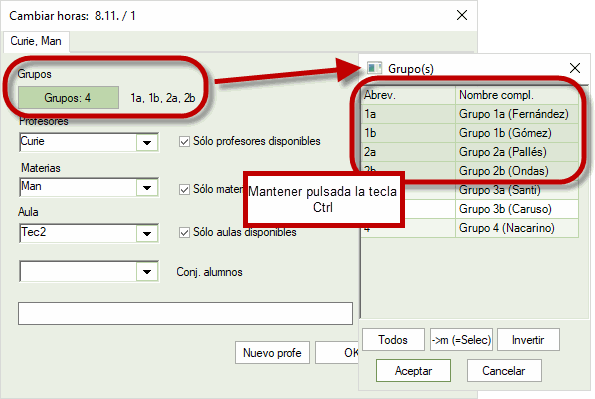Click the Man text in Materias field
Viewport: 595px width, 399px height.
point(31,186)
